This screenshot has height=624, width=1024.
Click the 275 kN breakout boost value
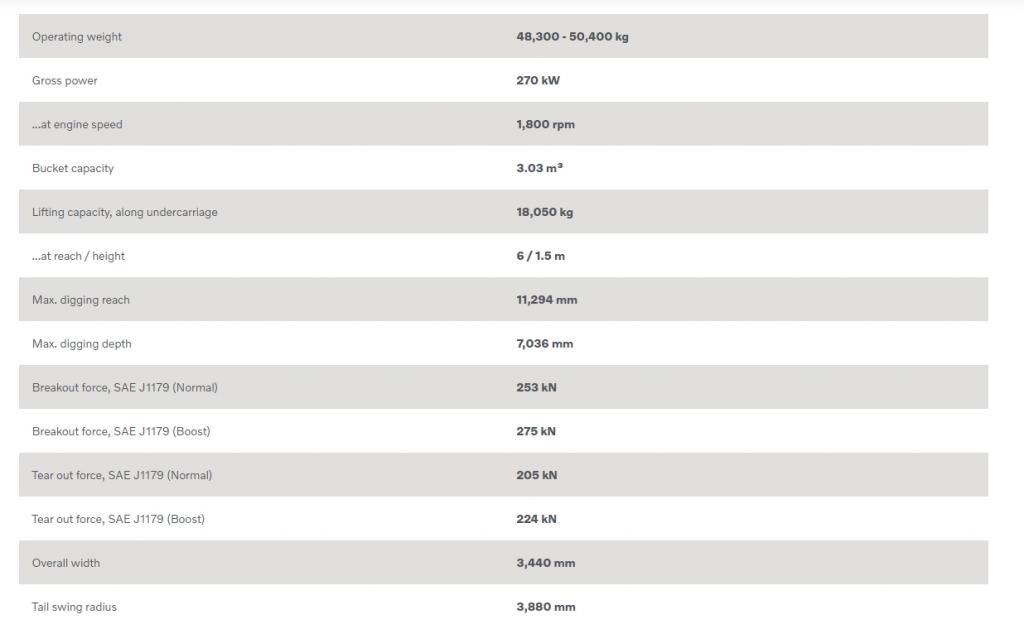(536, 431)
